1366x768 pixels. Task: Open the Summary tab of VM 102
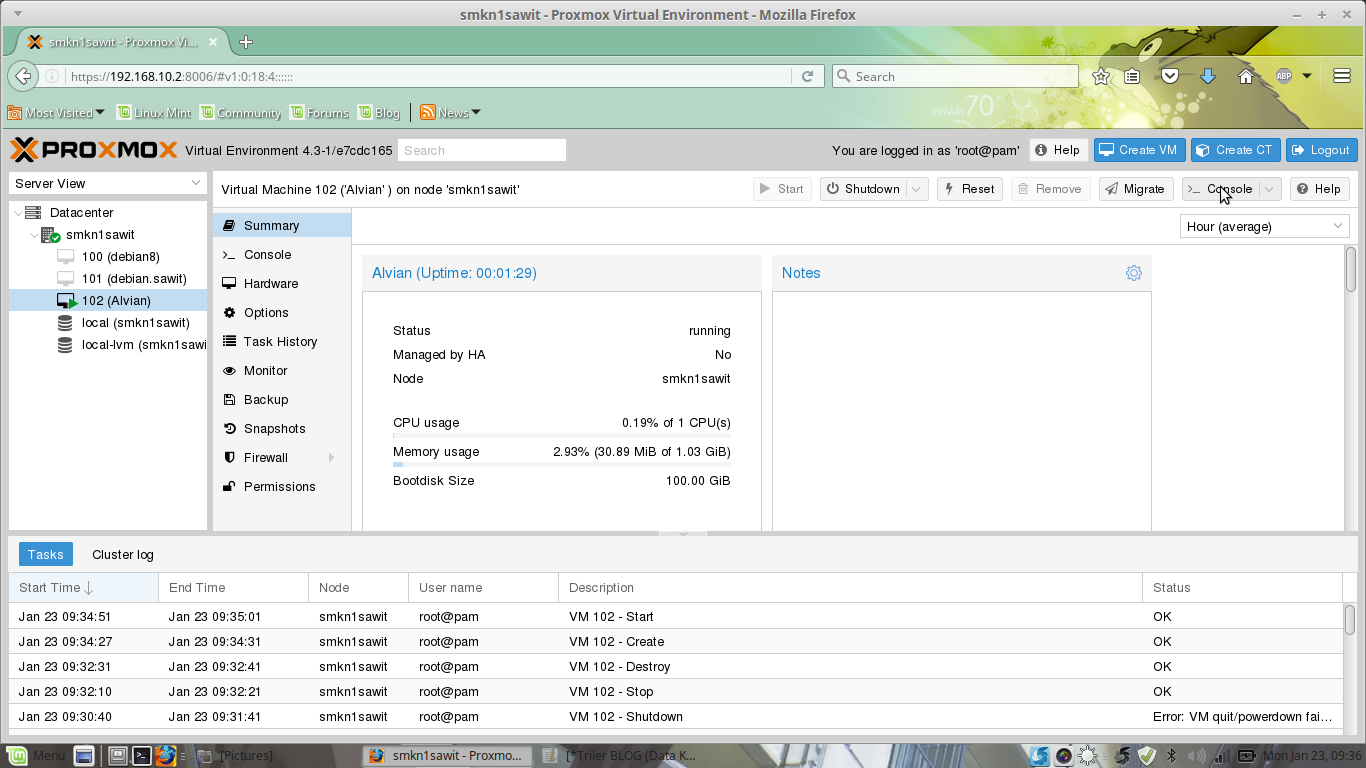(x=282, y=226)
